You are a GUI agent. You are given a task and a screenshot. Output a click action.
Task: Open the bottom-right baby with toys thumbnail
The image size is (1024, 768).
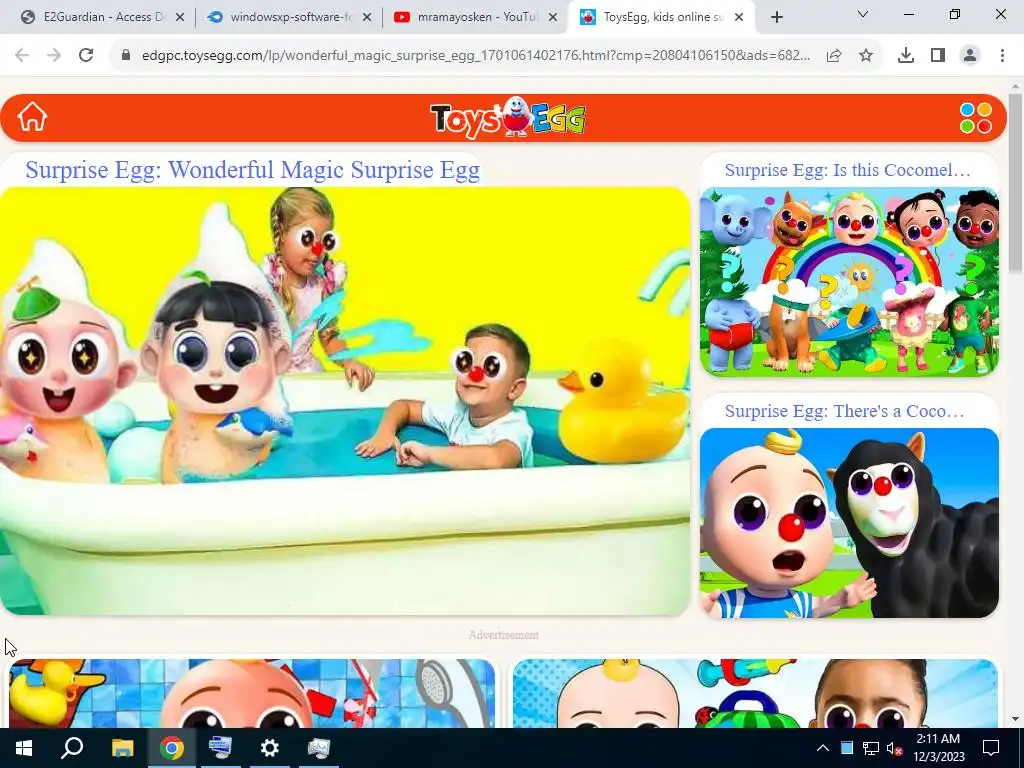756,693
